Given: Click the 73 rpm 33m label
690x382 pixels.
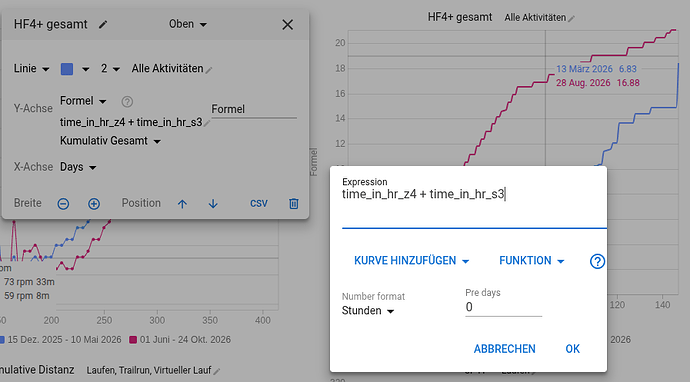Looking at the screenshot, I should click(29, 282).
